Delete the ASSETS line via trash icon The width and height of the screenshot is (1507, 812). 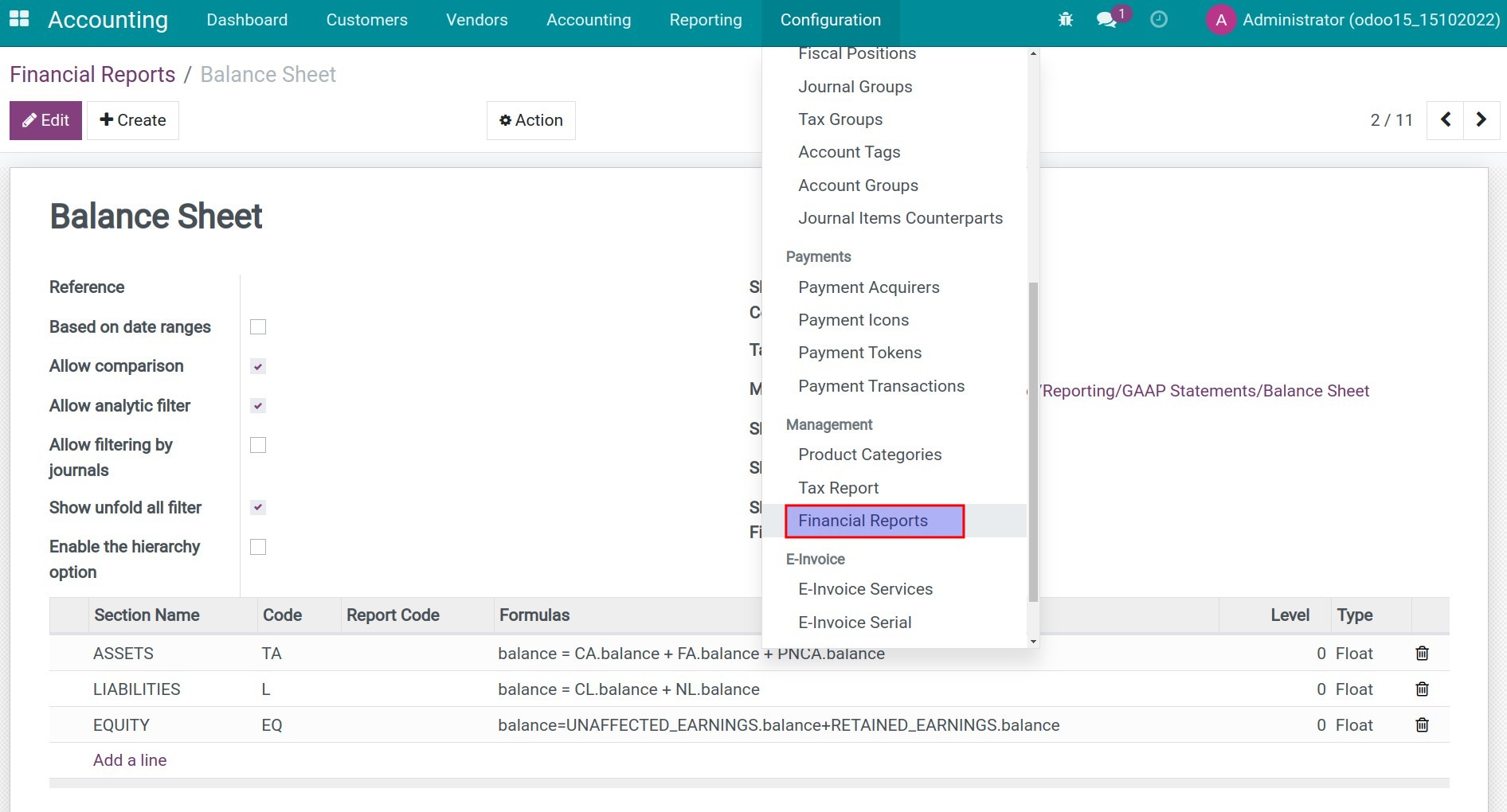pos(1423,653)
